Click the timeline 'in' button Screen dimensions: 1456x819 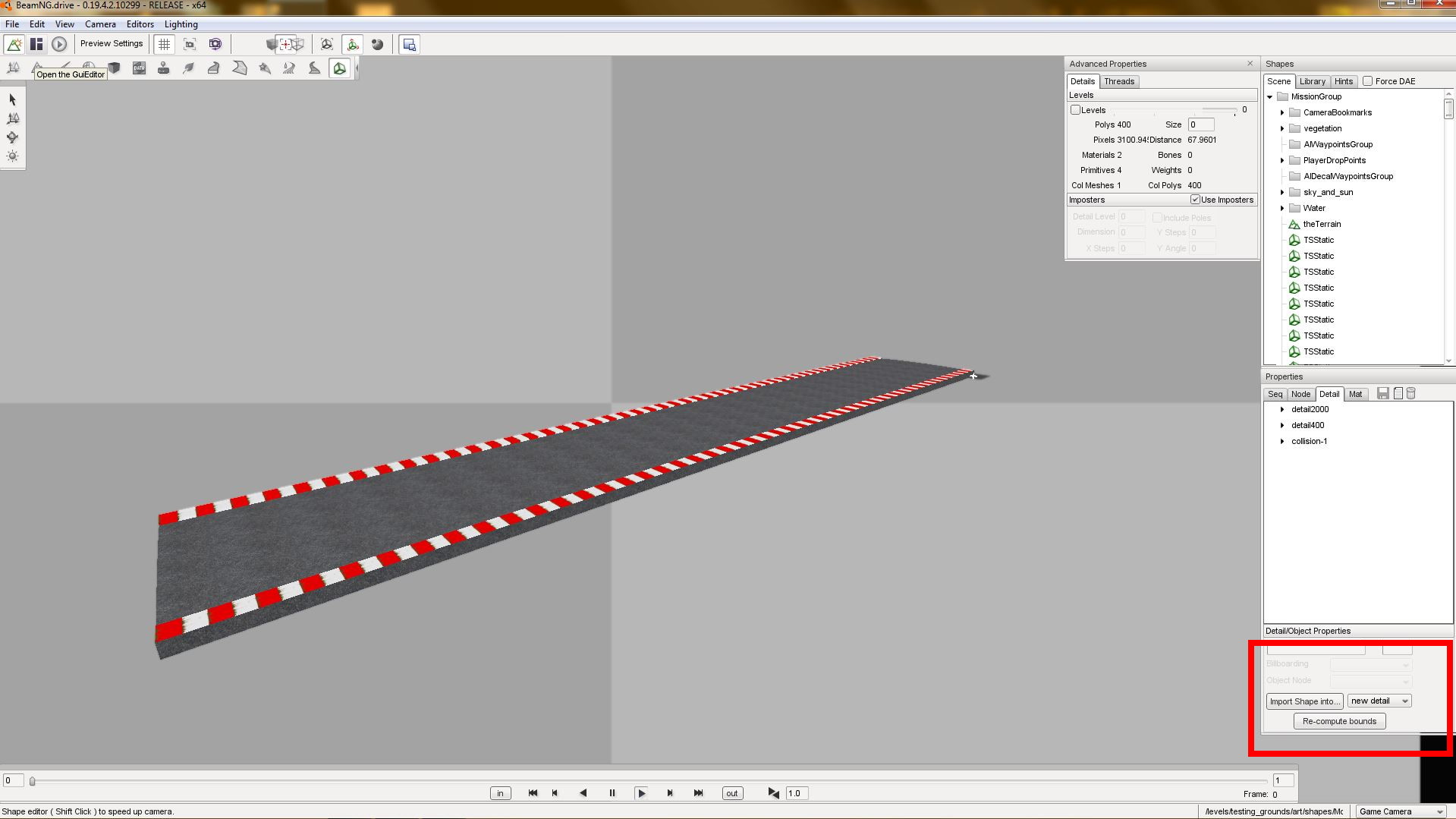point(500,793)
